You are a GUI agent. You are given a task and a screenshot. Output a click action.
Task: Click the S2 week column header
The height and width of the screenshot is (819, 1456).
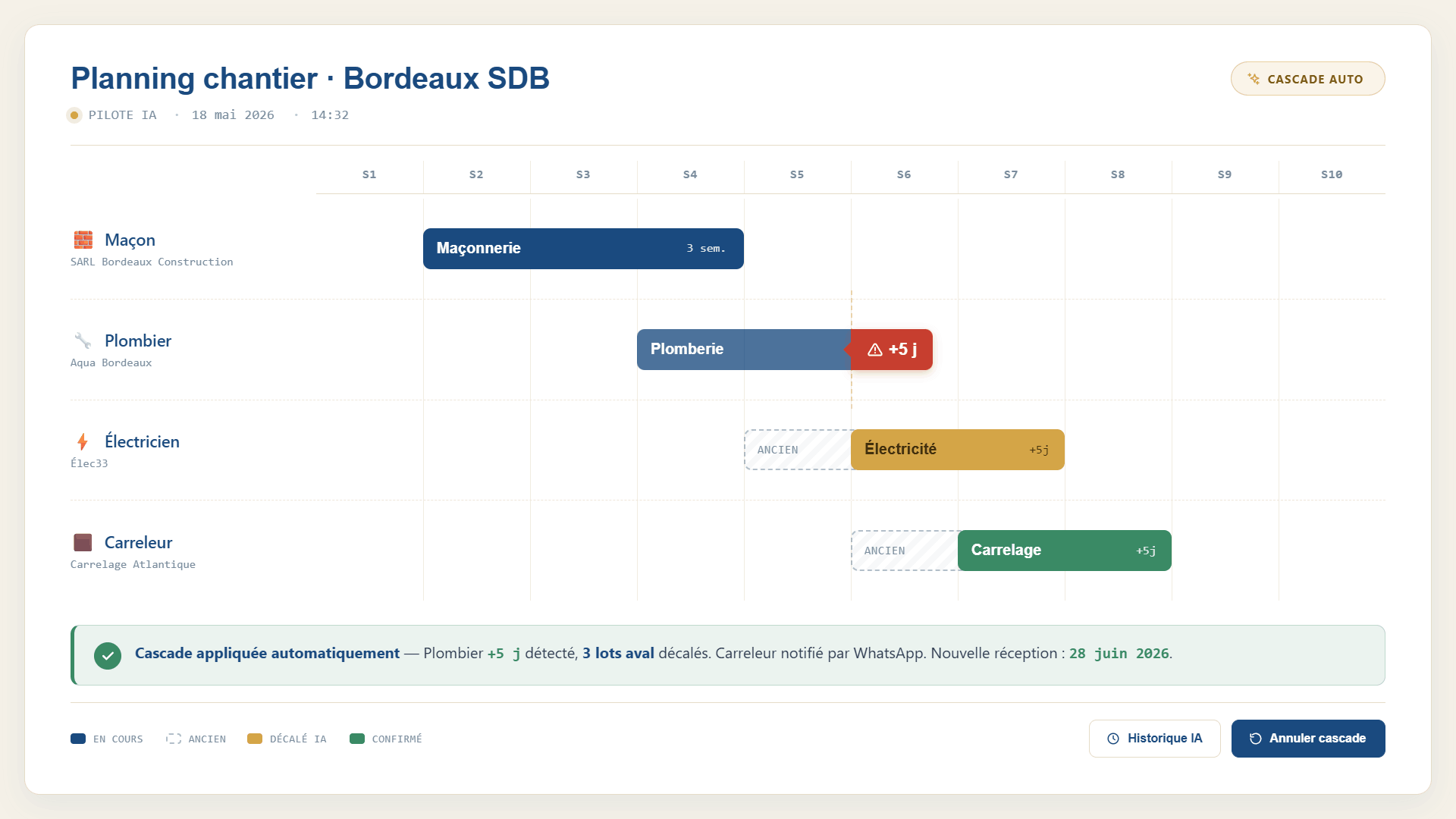point(476,174)
